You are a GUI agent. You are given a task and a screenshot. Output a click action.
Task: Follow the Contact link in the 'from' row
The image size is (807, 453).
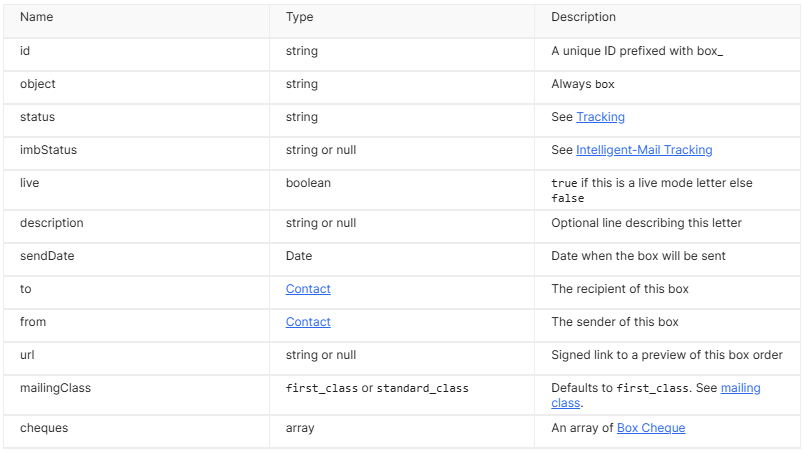tap(308, 322)
